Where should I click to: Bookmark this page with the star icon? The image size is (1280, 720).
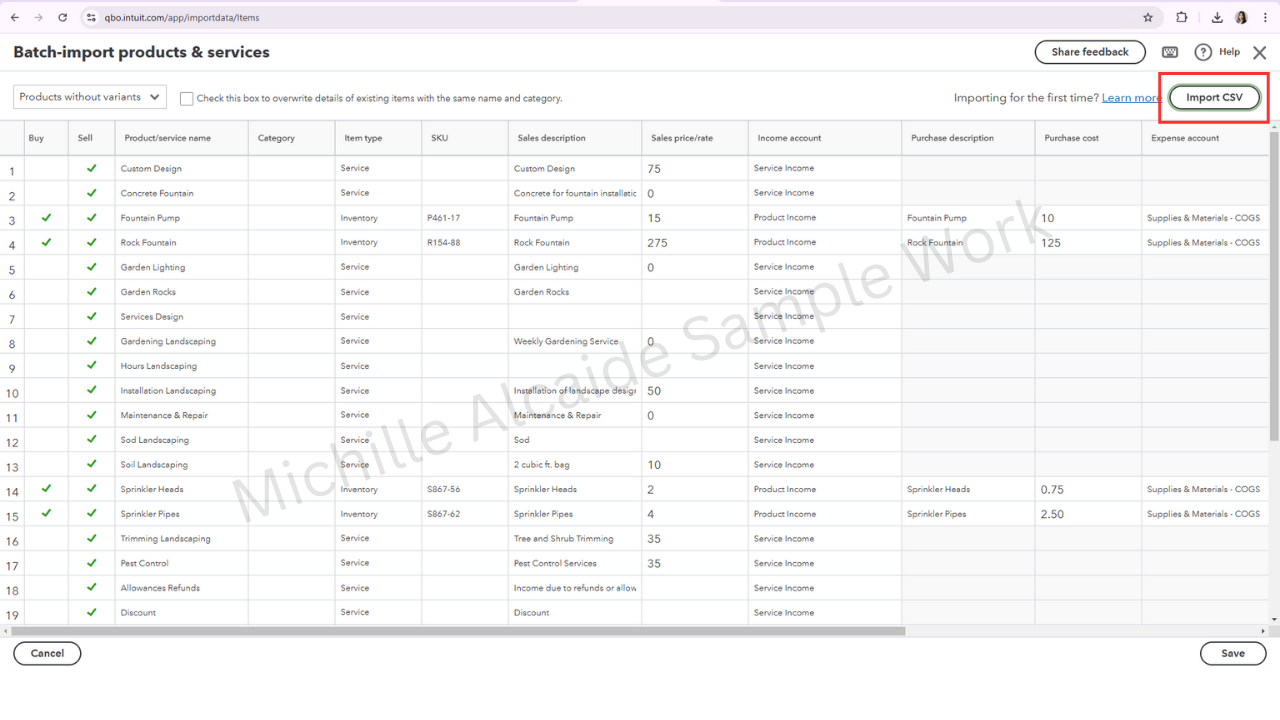[1148, 18]
